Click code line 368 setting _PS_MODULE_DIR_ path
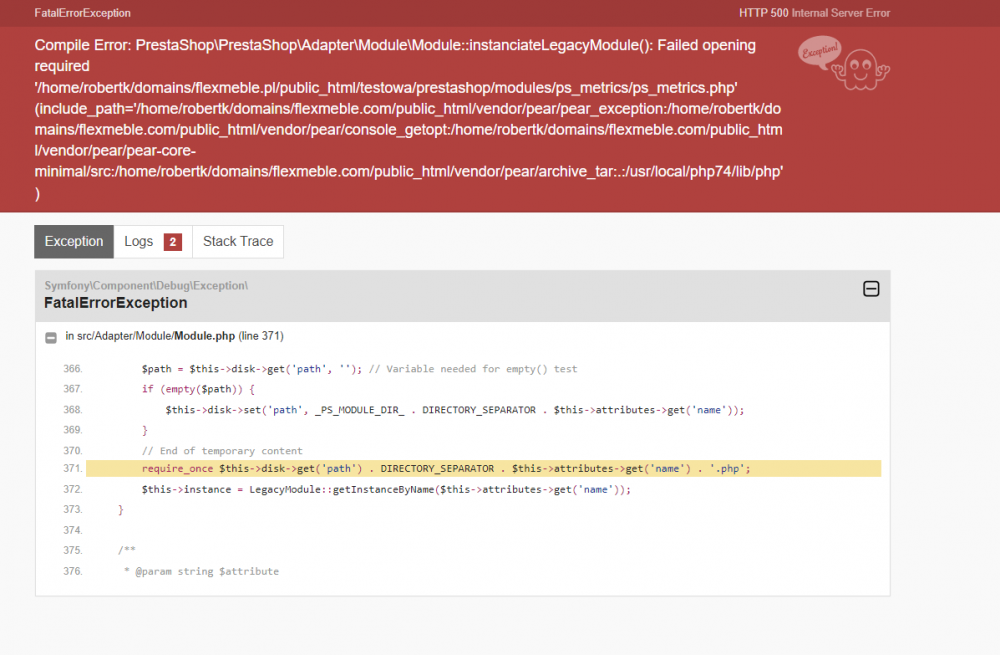 pyautogui.click(x=455, y=410)
